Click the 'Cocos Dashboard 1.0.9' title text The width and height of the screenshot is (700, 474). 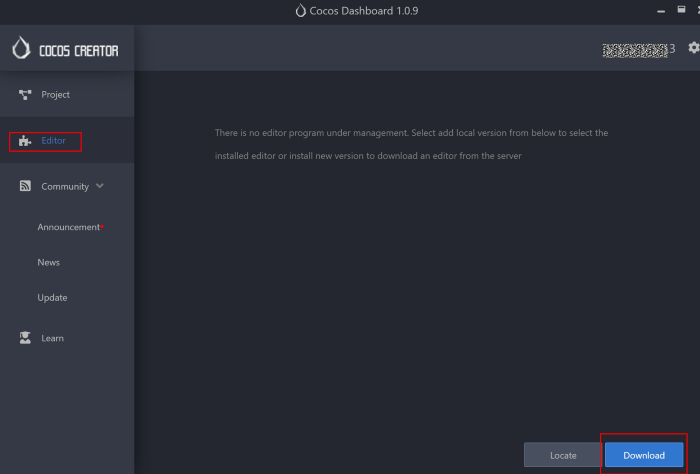click(364, 11)
